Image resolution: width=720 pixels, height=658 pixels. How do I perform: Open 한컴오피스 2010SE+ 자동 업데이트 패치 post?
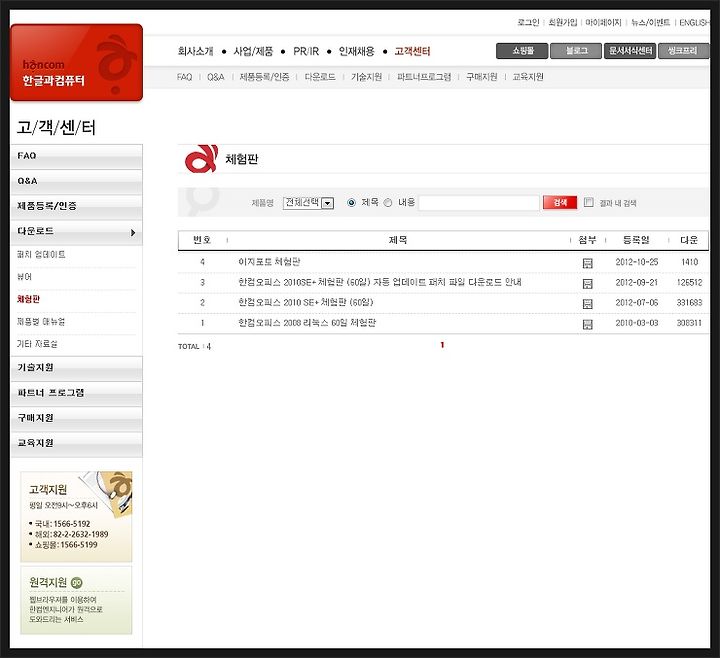click(x=380, y=282)
